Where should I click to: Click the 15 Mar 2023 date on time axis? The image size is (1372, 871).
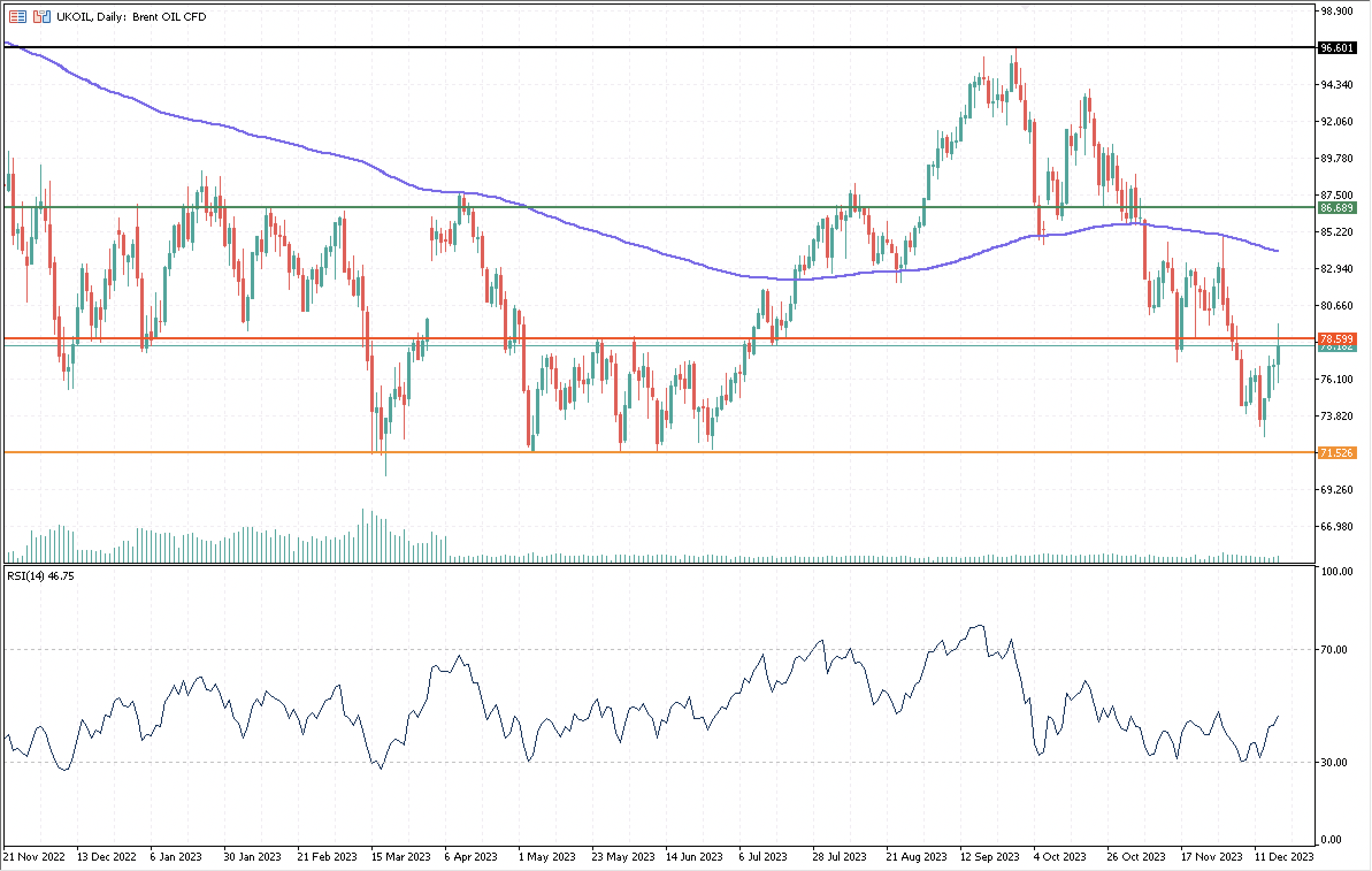[401, 857]
